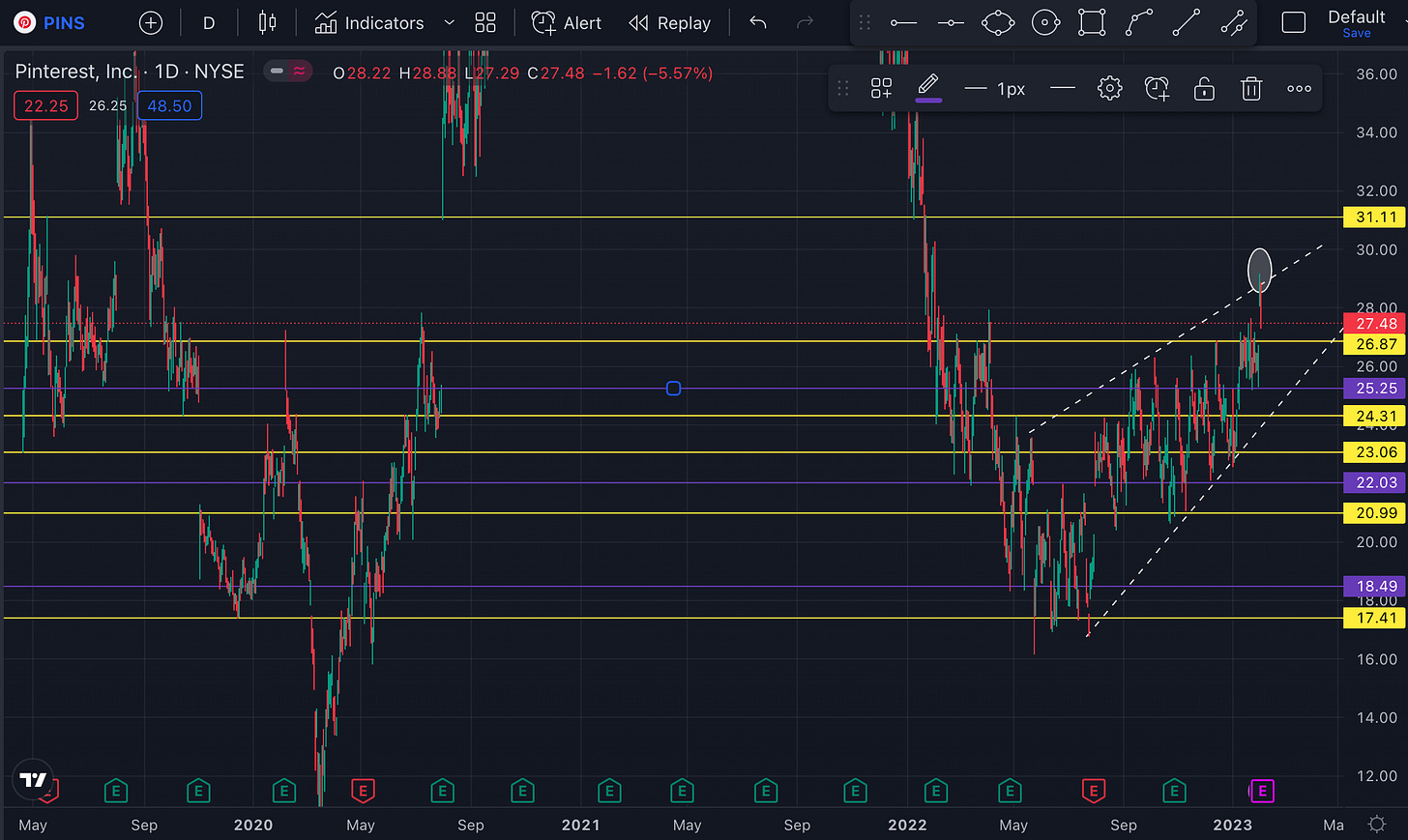Click Save under Default layout
1408x840 pixels.
1357,33
